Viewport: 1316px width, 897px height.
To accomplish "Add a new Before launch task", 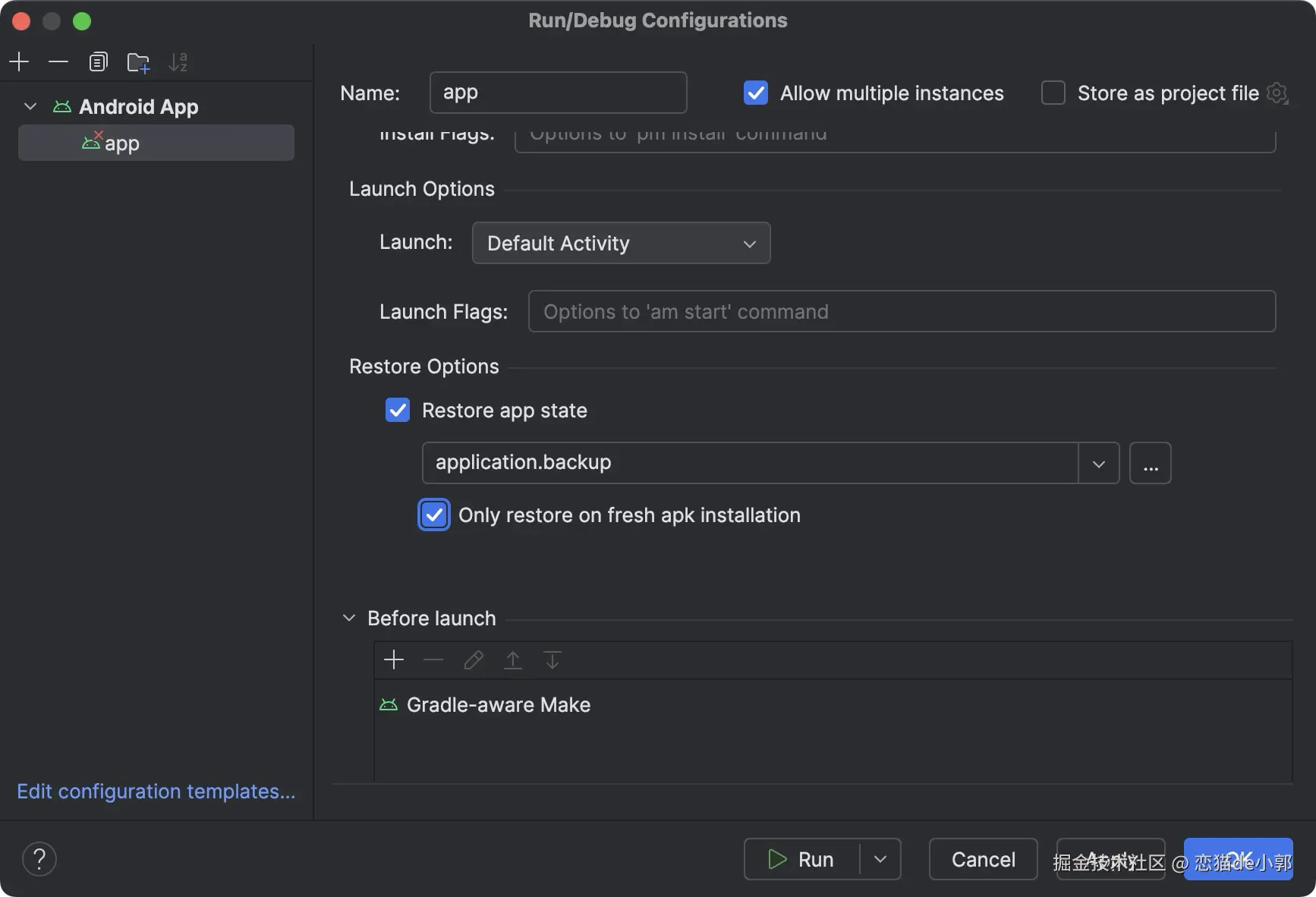I will pyautogui.click(x=394, y=659).
